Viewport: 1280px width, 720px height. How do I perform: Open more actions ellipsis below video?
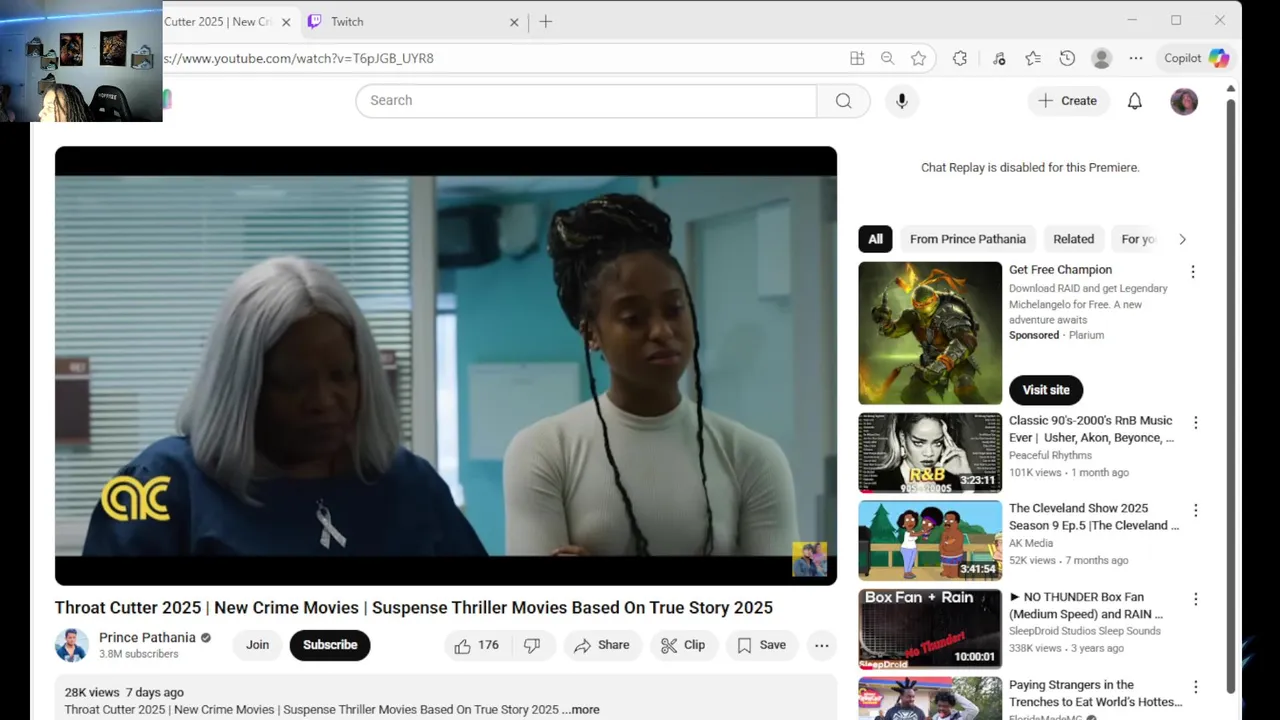[821, 645]
